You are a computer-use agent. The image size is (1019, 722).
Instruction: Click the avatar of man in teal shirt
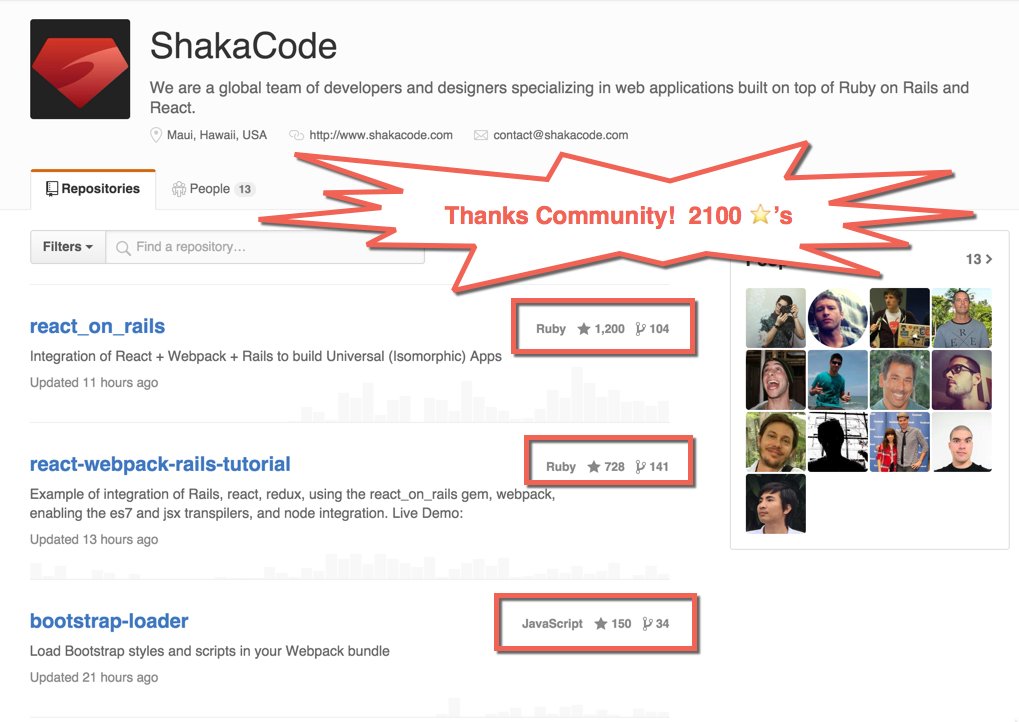[838, 380]
